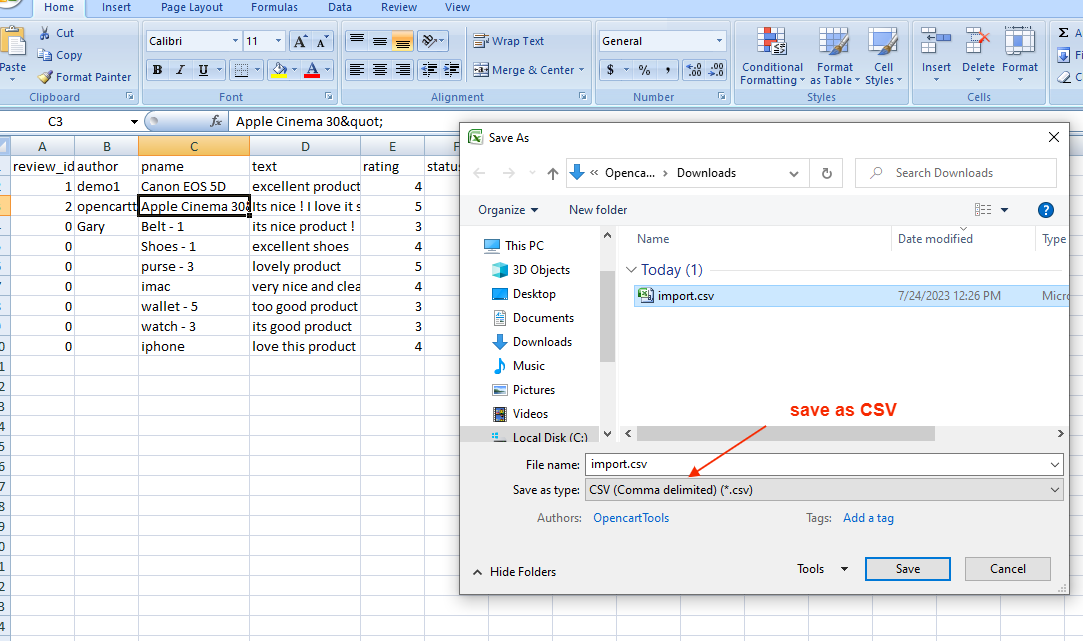Image resolution: width=1083 pixels, height=641 pixels.
Task: Create a New folder
Action: click(598, 210)
